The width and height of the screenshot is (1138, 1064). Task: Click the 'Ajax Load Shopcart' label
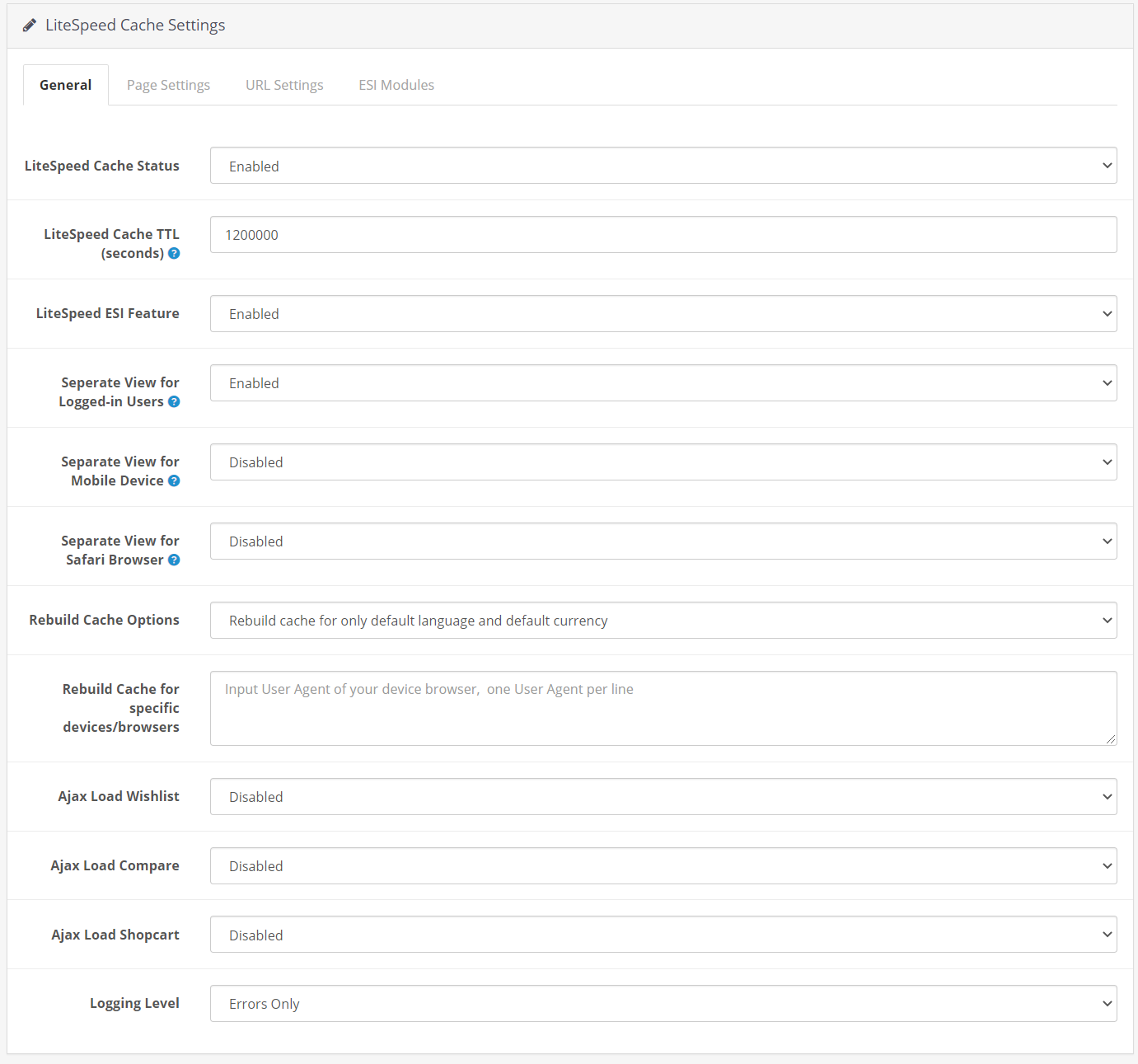115,935
